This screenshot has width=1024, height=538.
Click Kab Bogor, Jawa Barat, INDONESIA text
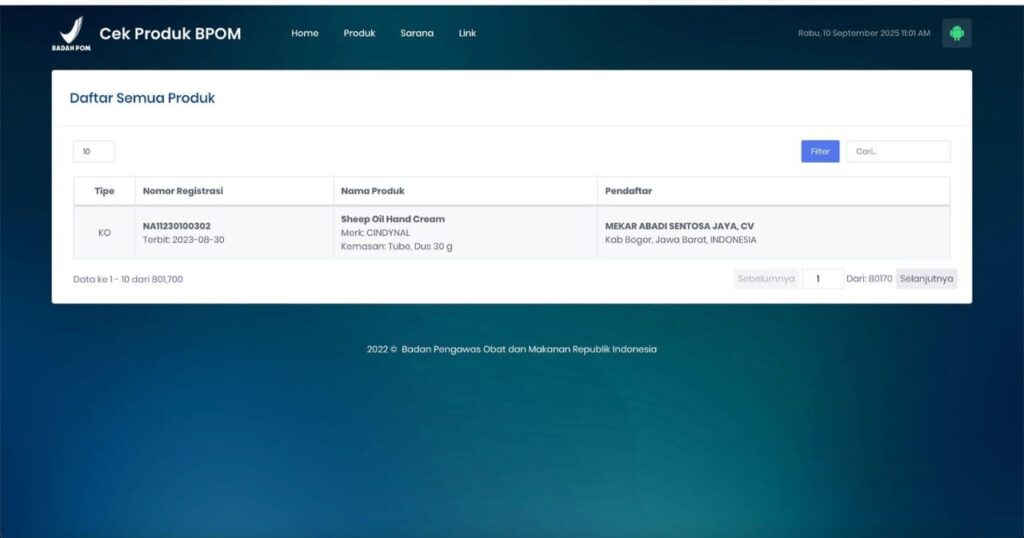(680, 240)
